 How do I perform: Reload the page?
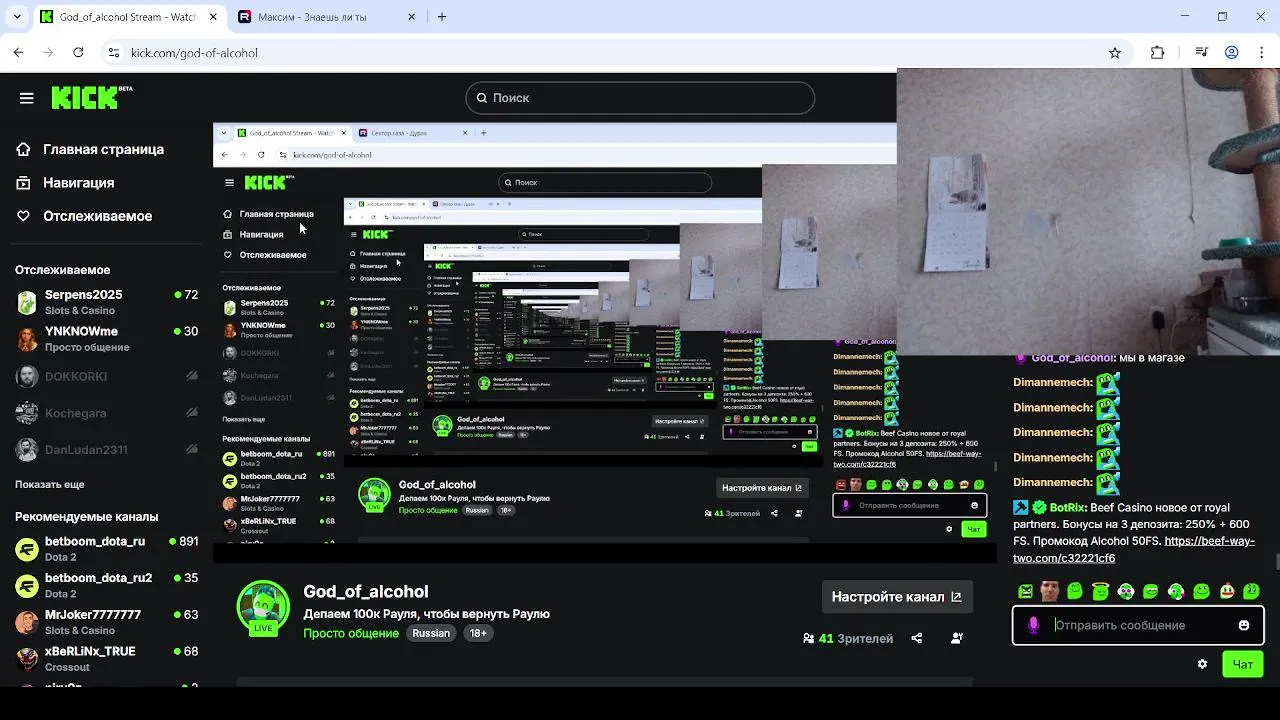[78, 53]
